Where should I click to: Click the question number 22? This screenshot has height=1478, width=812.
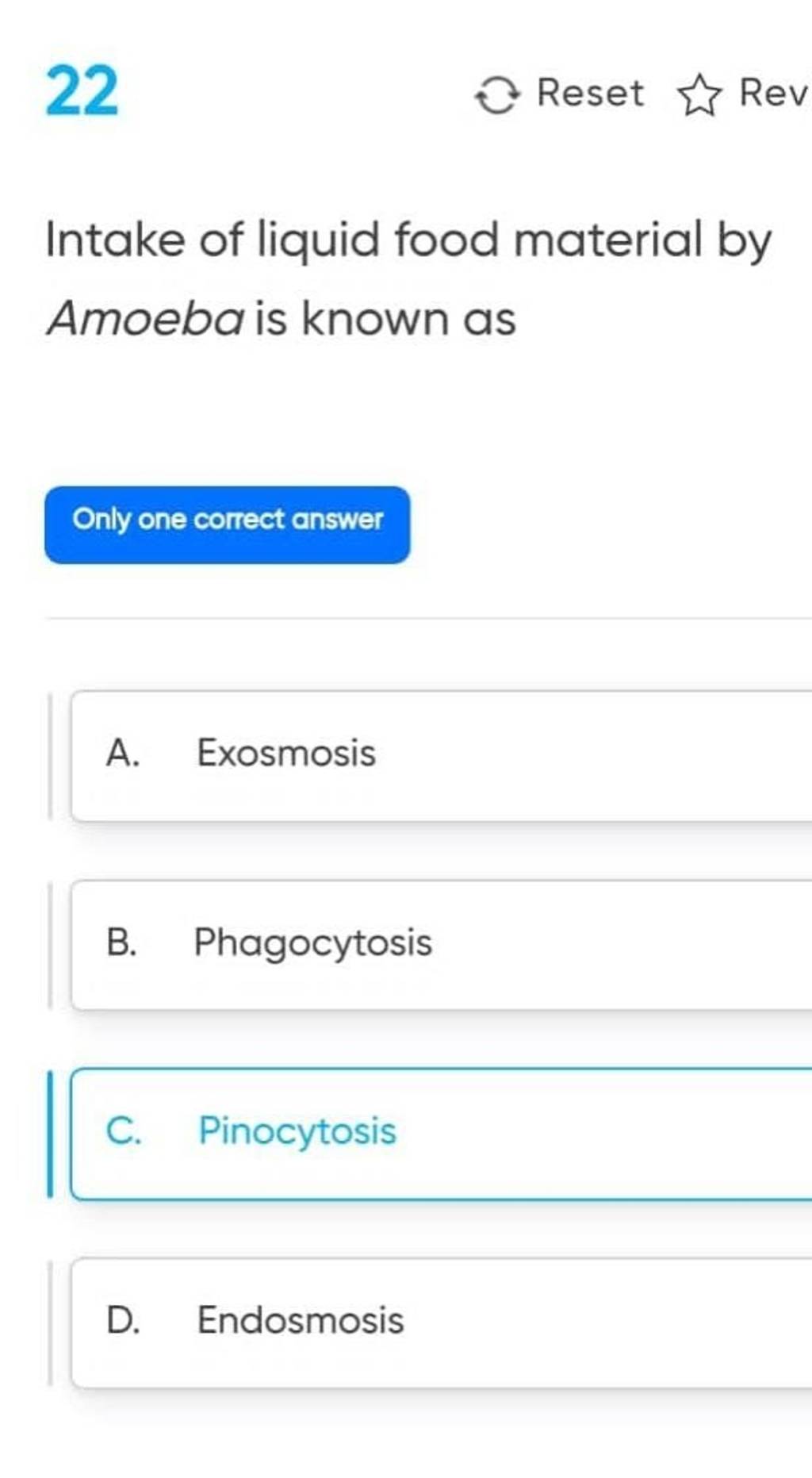(82, 92)
